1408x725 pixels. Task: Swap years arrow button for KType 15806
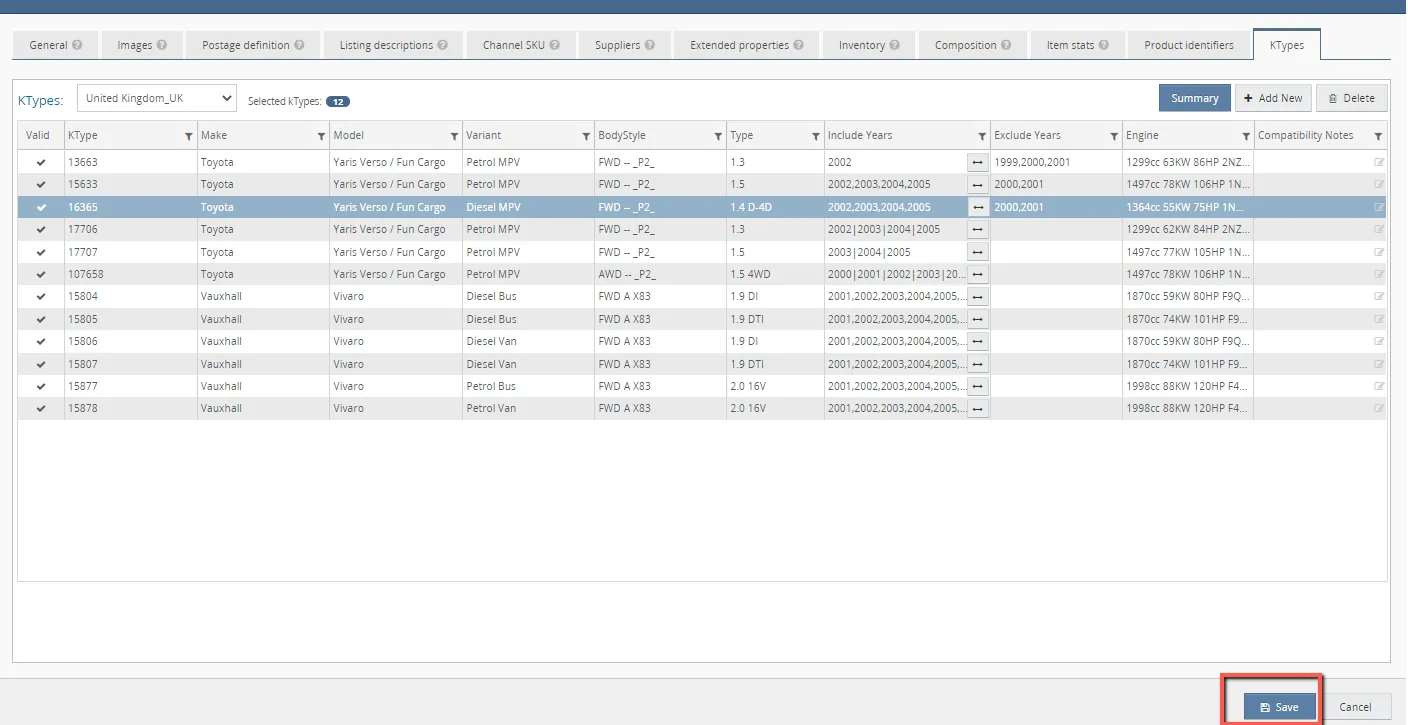(978, 341)
